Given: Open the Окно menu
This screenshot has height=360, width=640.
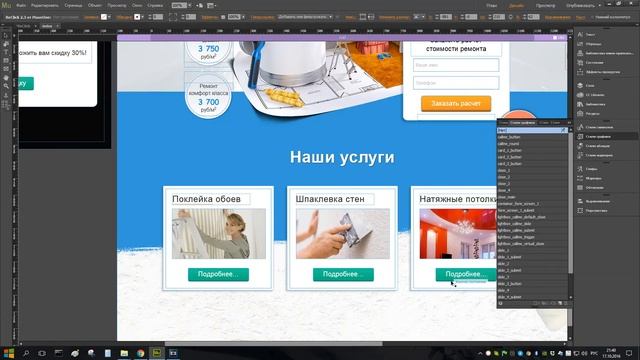Looking at the screenshot, I should (x=137, y=5).
